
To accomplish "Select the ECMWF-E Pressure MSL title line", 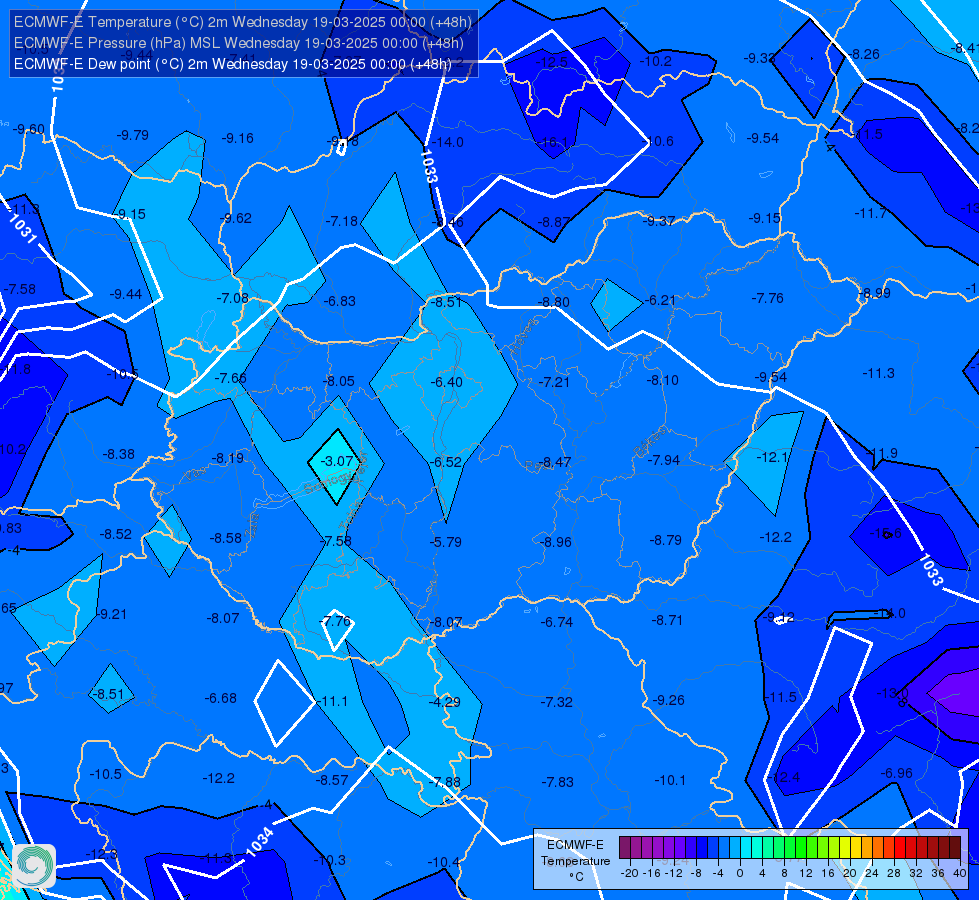I will 239,43.
